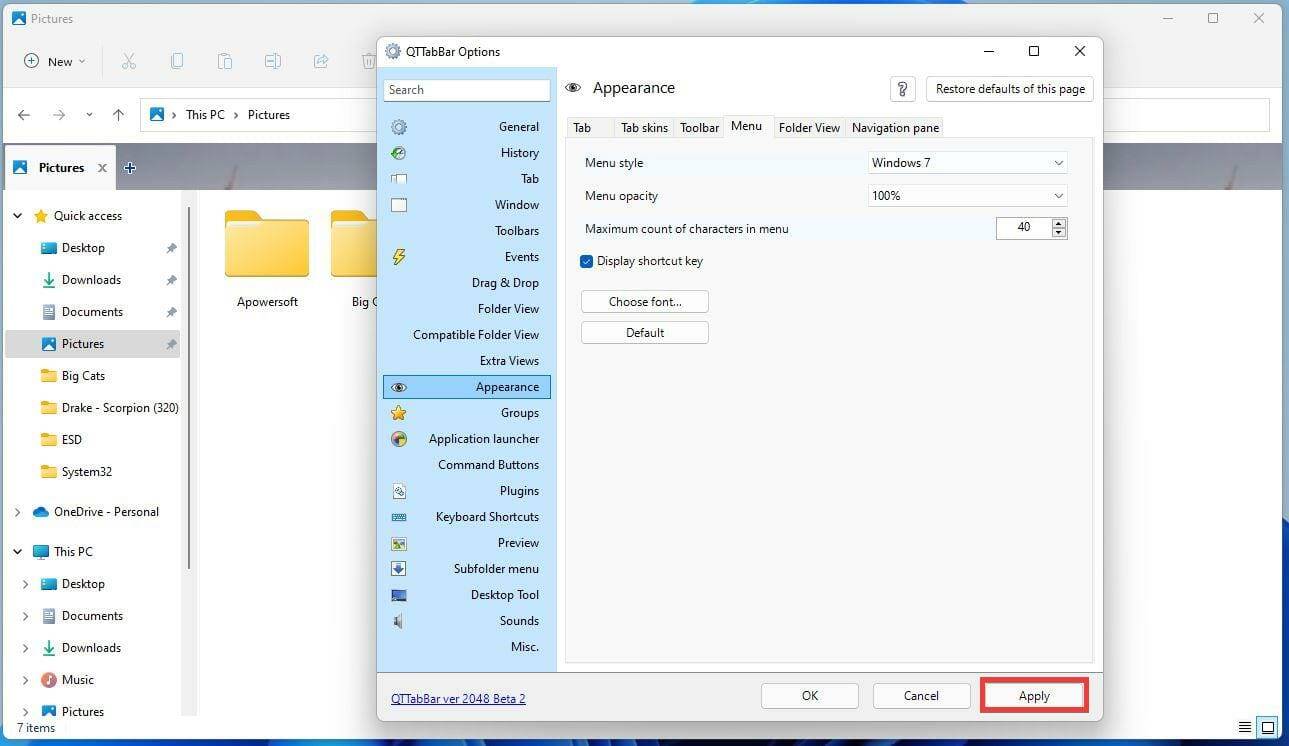Expand the OneDrive - Personal tree item
Image resolution: width=1289 pixels, height=746 pixels.
click(17, 511)
